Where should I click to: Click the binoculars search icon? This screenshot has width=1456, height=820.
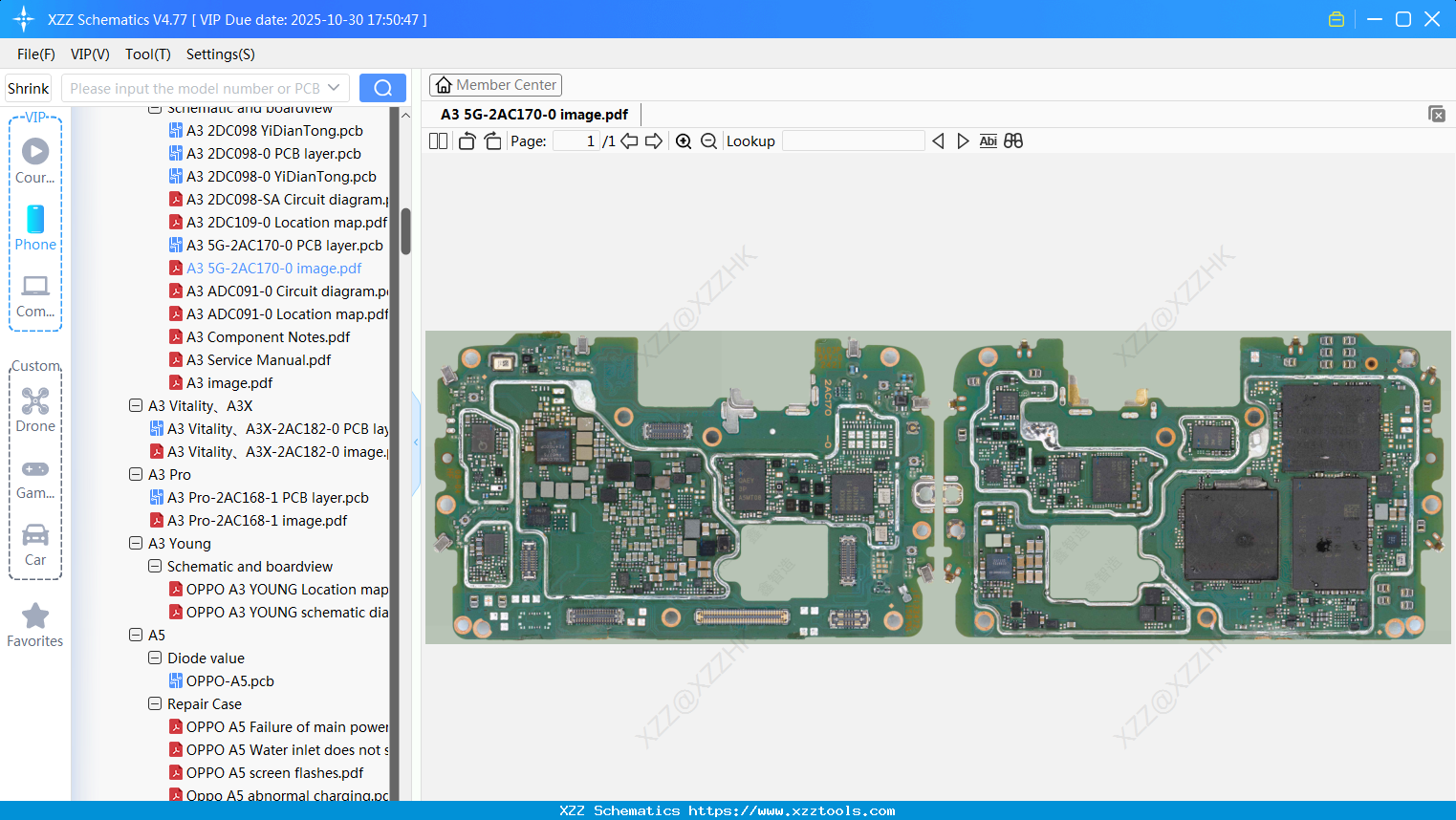pyautogui.click(x=1013, y=141)
